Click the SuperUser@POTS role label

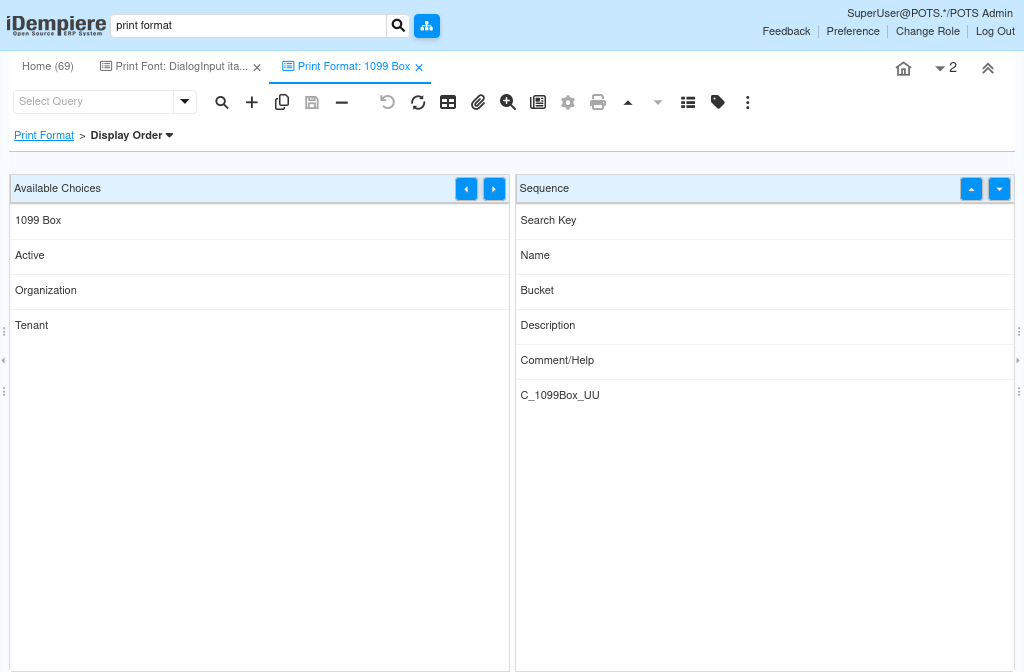(929, 13)
